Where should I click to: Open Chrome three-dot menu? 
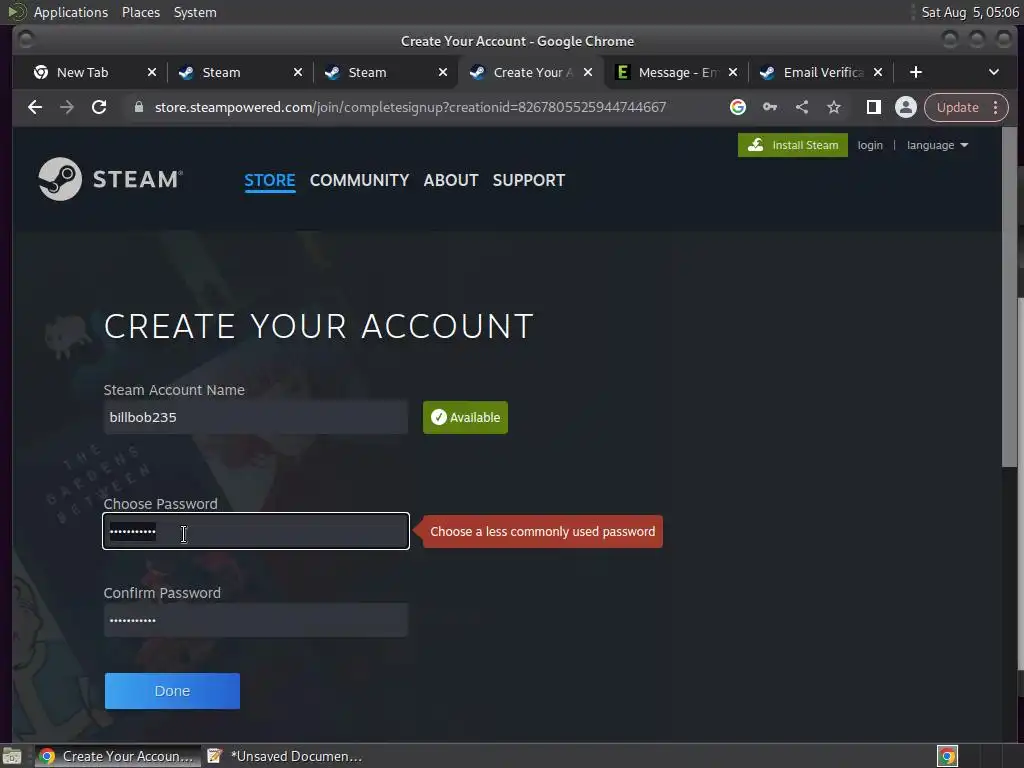tap(995, 107)
